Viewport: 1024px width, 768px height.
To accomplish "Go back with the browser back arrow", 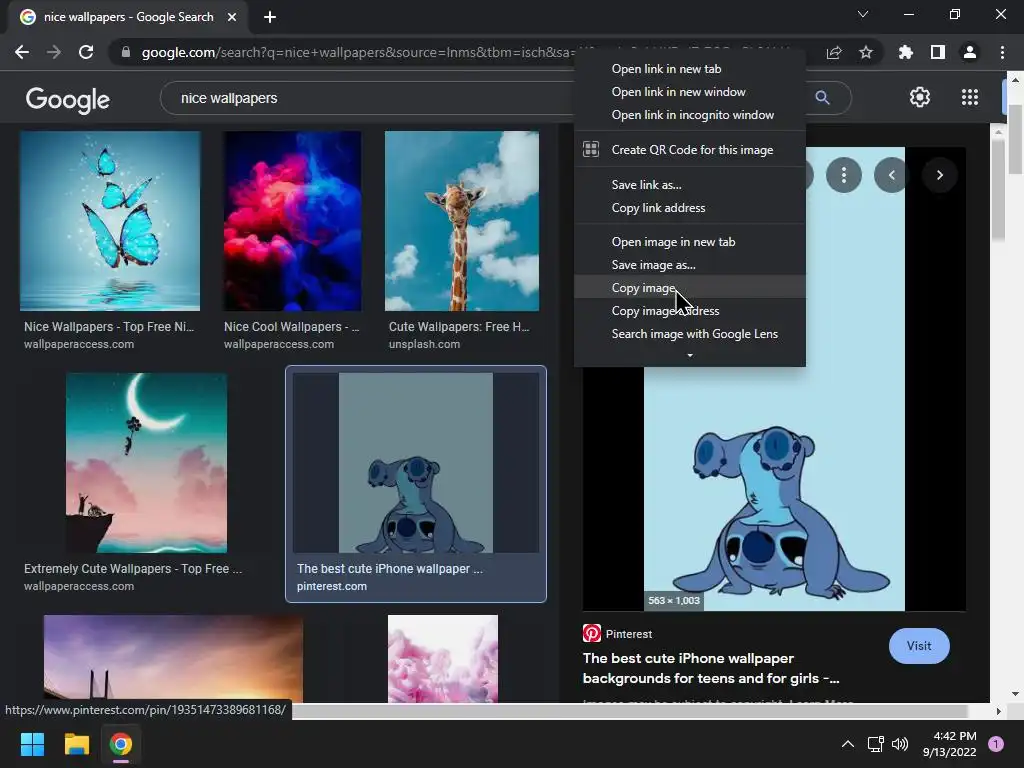I will [x=22, y=52].
